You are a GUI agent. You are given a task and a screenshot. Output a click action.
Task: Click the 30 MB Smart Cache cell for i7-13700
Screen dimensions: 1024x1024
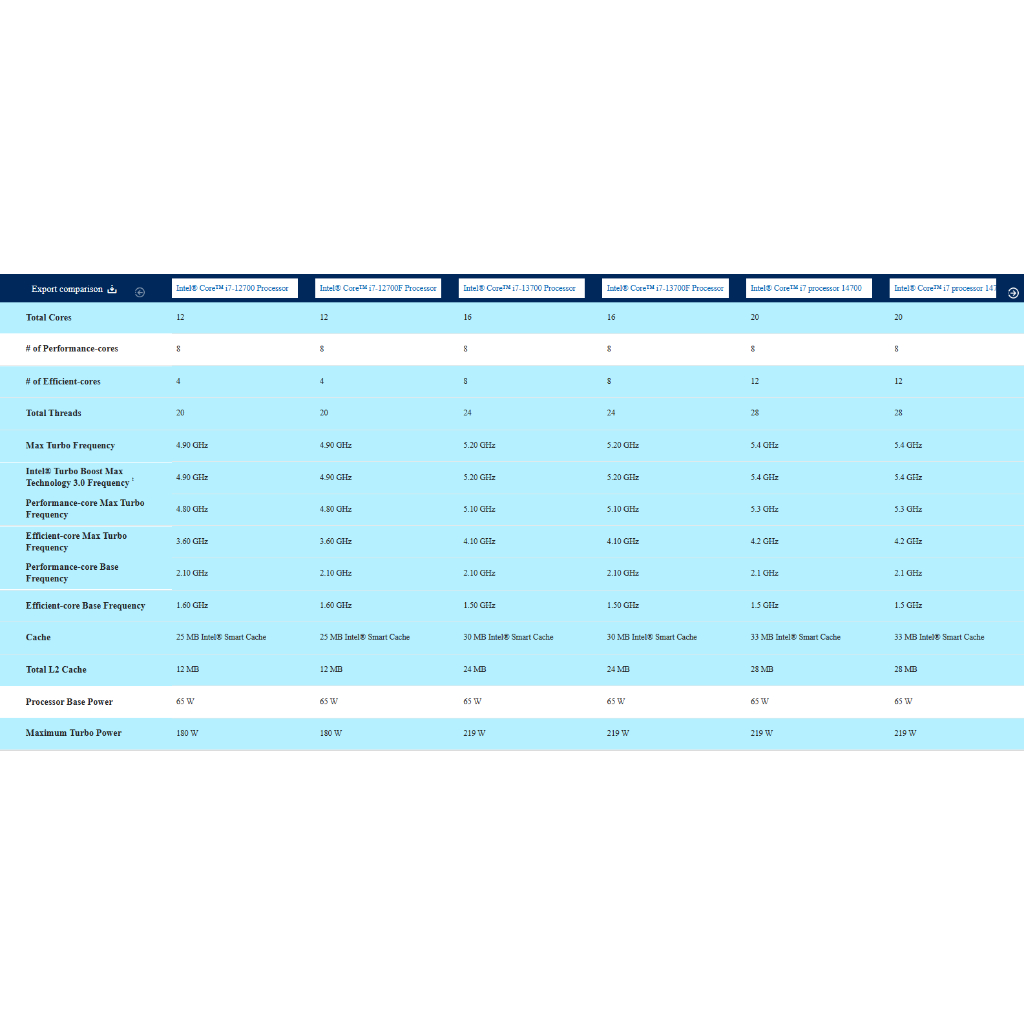click(508, 637)
